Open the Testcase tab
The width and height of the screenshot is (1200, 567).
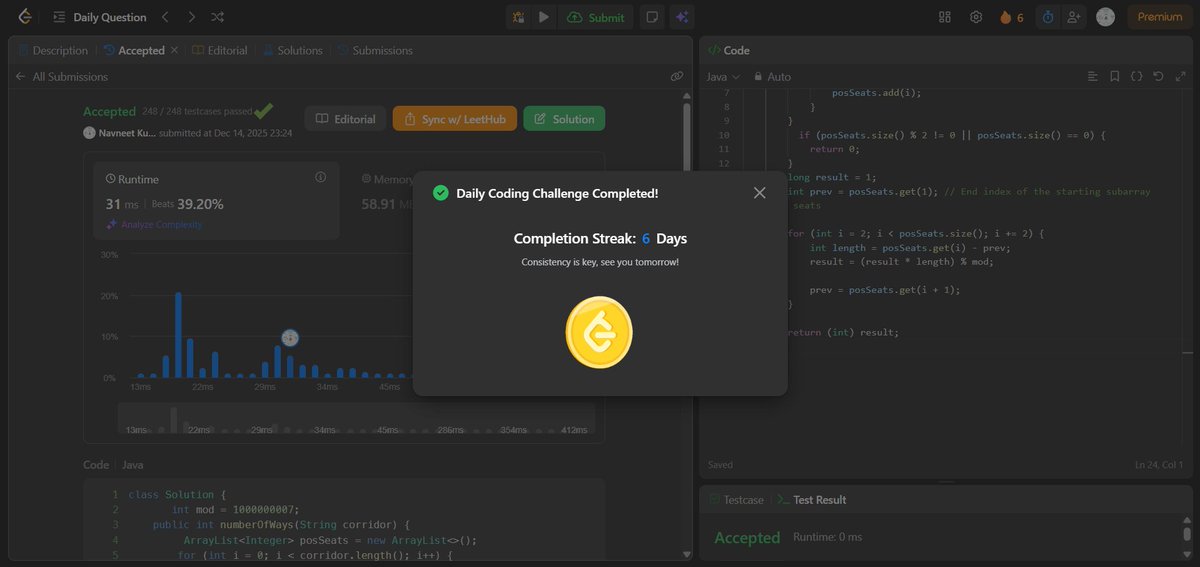pyautogui.click(x=735, y=499)
